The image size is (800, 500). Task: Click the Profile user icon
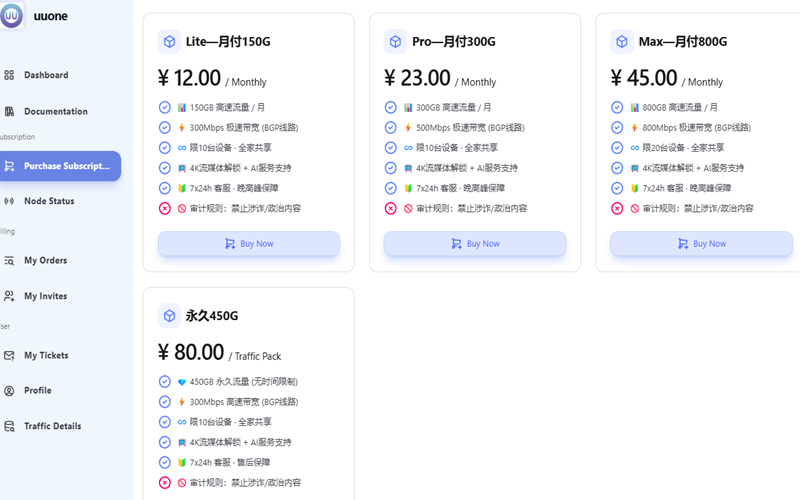[9, 391]
